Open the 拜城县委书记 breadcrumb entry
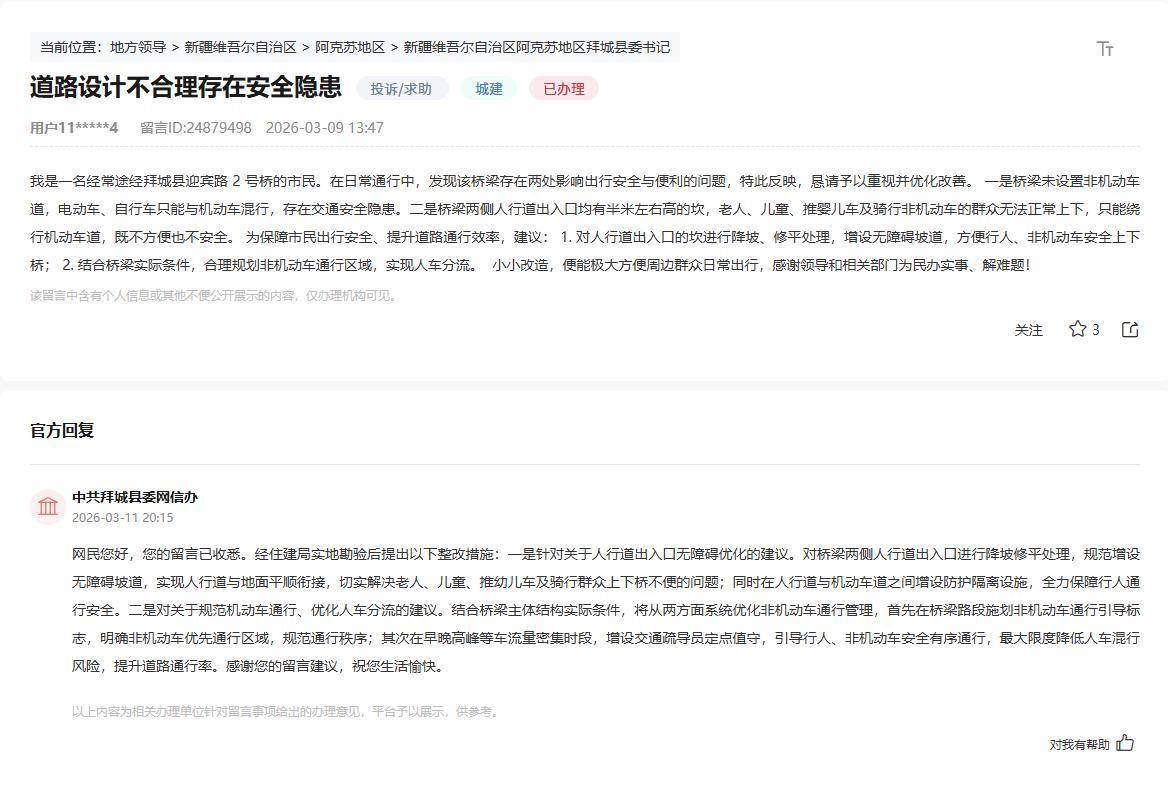 point(536,47)
